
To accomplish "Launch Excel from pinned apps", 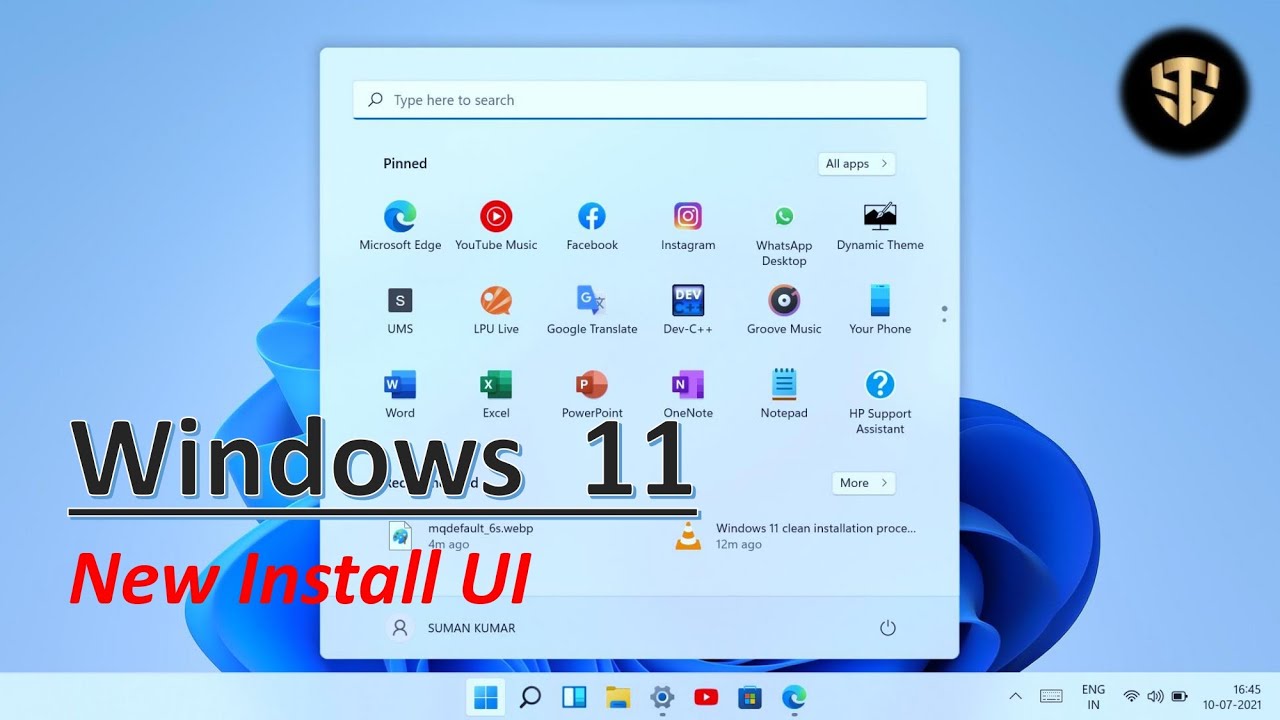I will [496, 395].
